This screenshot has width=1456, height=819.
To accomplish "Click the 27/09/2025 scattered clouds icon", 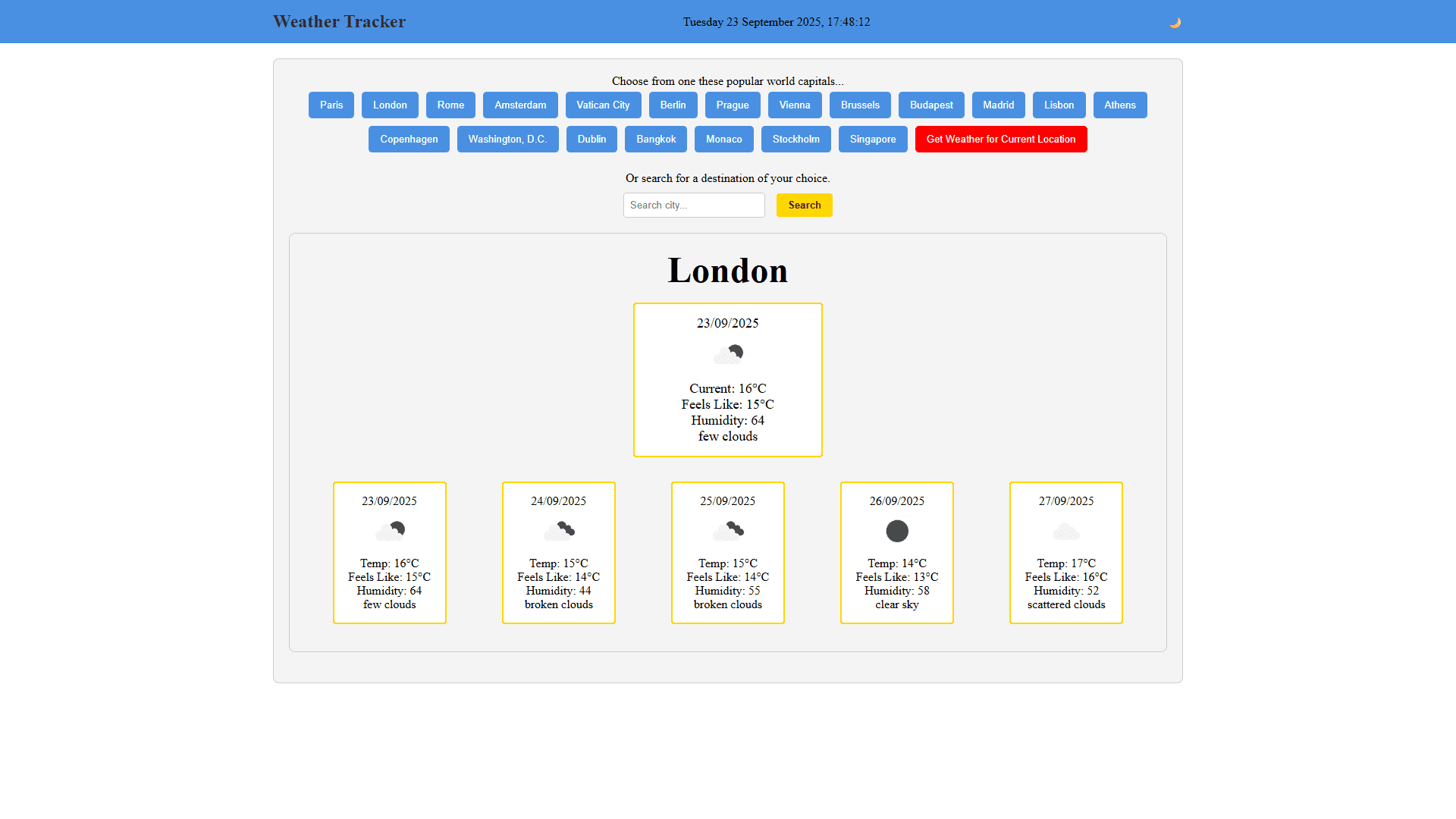I will click(1066, 531).
